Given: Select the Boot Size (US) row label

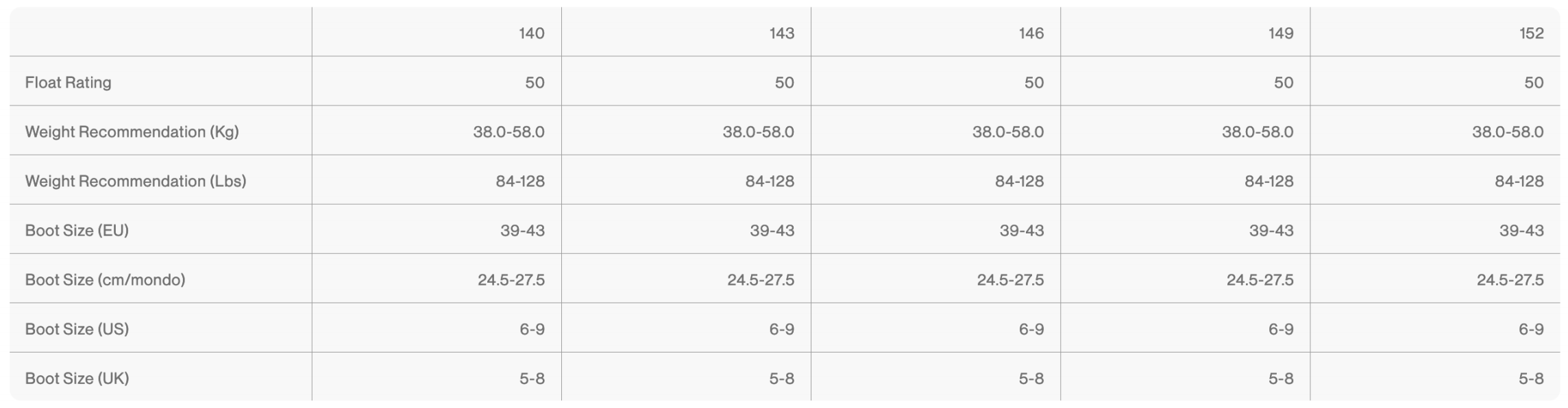Looking at the screenshot, I should coord(77,329).
